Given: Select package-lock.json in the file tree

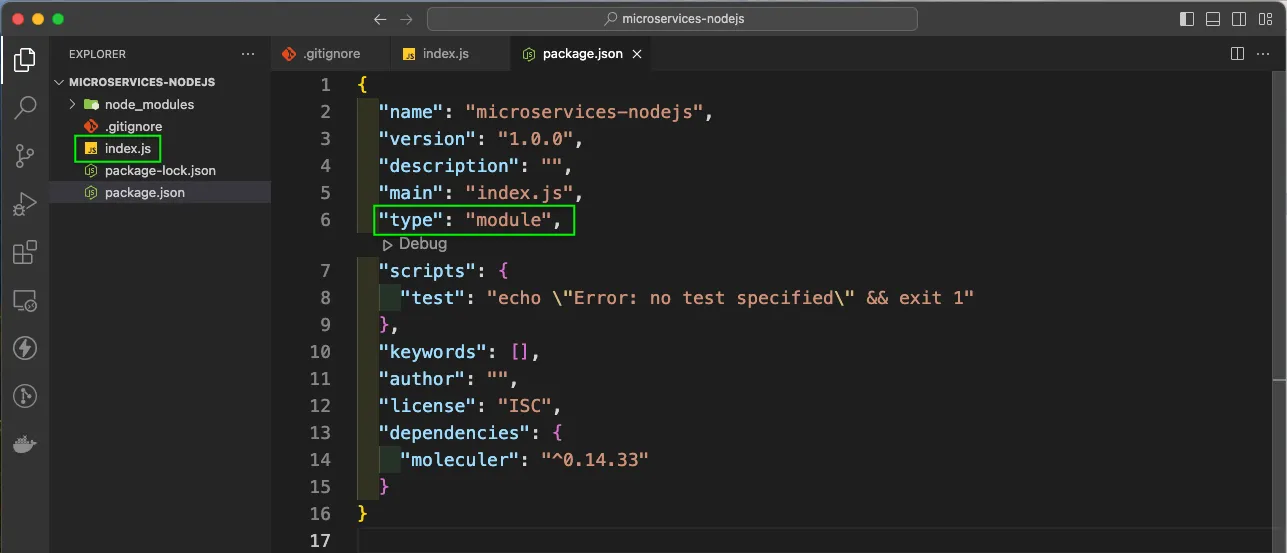Looking at the screenshot, I should 160,170.
